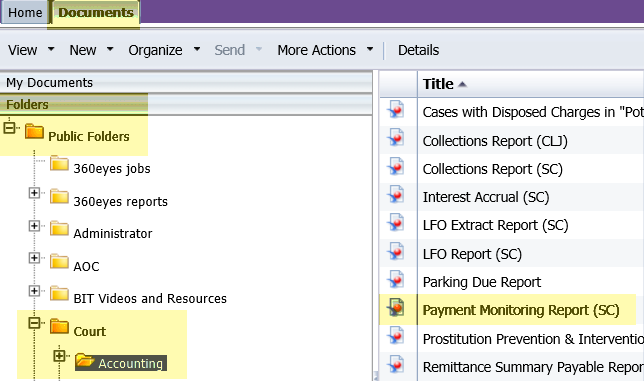Open the My Documents panel
Viewport: 644px width, 381px height.
186,83
